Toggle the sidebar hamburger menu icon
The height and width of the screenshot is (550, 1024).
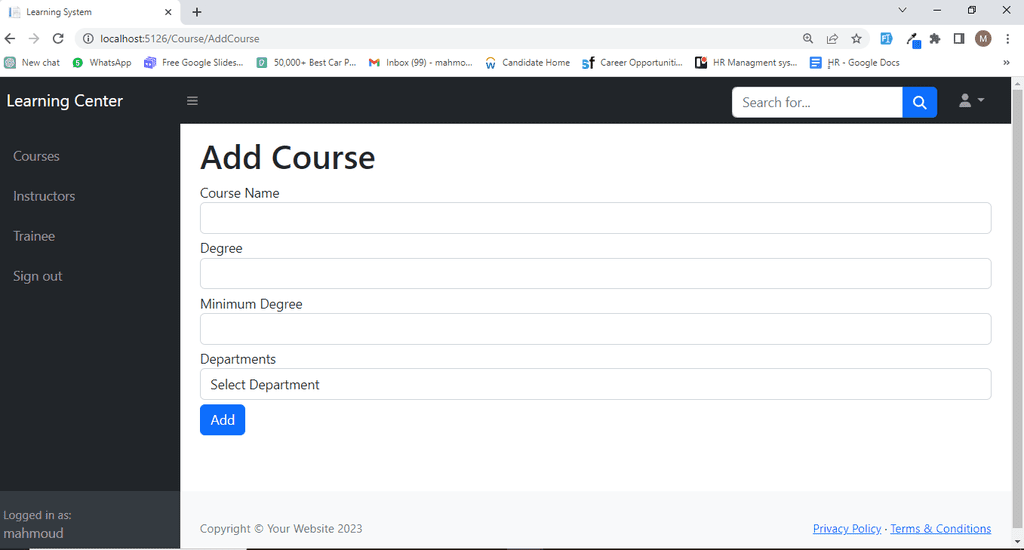point(192,101)
